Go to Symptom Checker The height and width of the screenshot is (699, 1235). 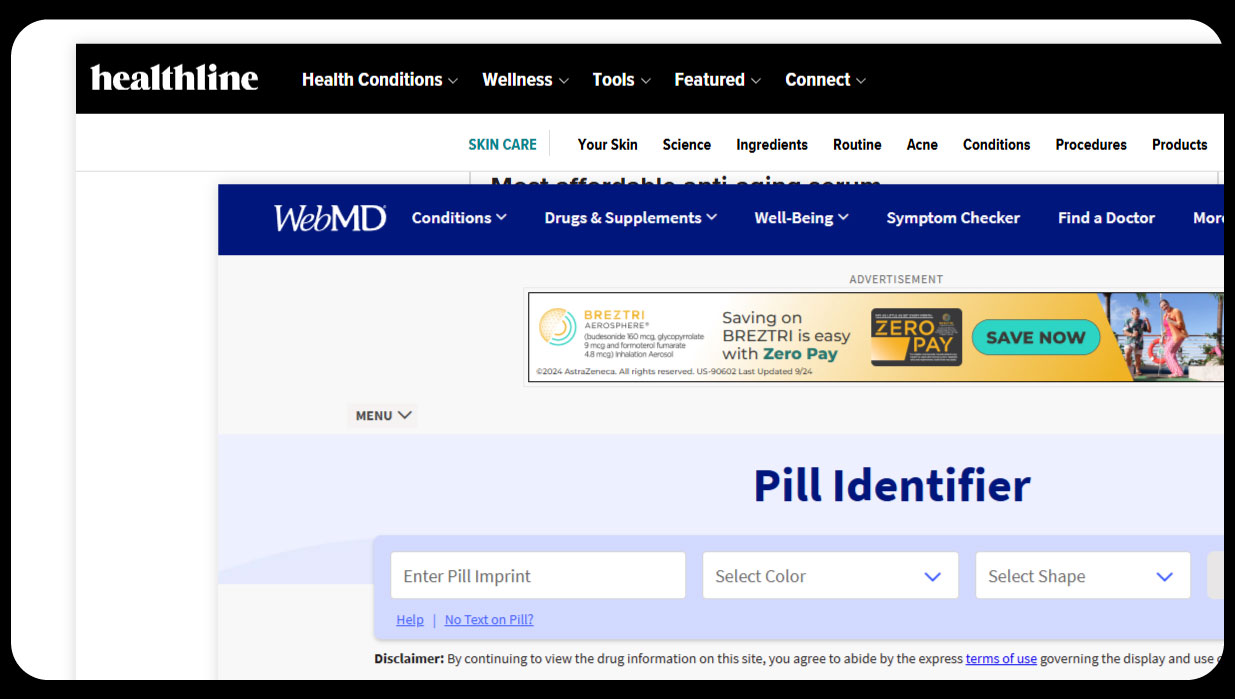click(x=953, y=218)
